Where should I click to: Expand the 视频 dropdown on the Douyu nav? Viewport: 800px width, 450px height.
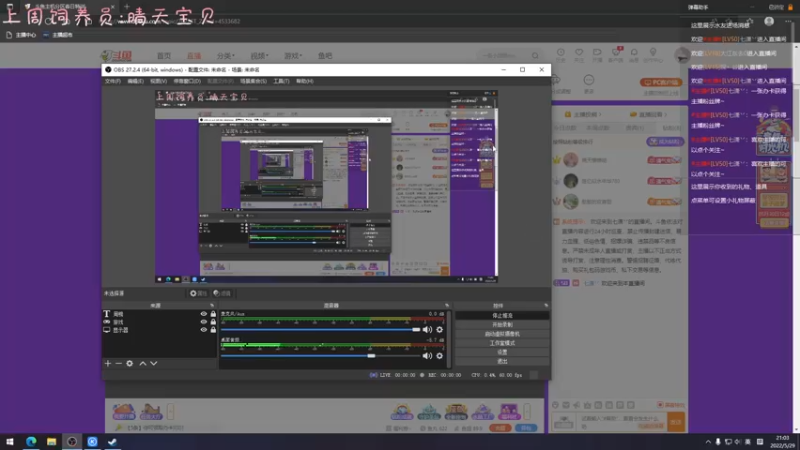coord(259,56)
